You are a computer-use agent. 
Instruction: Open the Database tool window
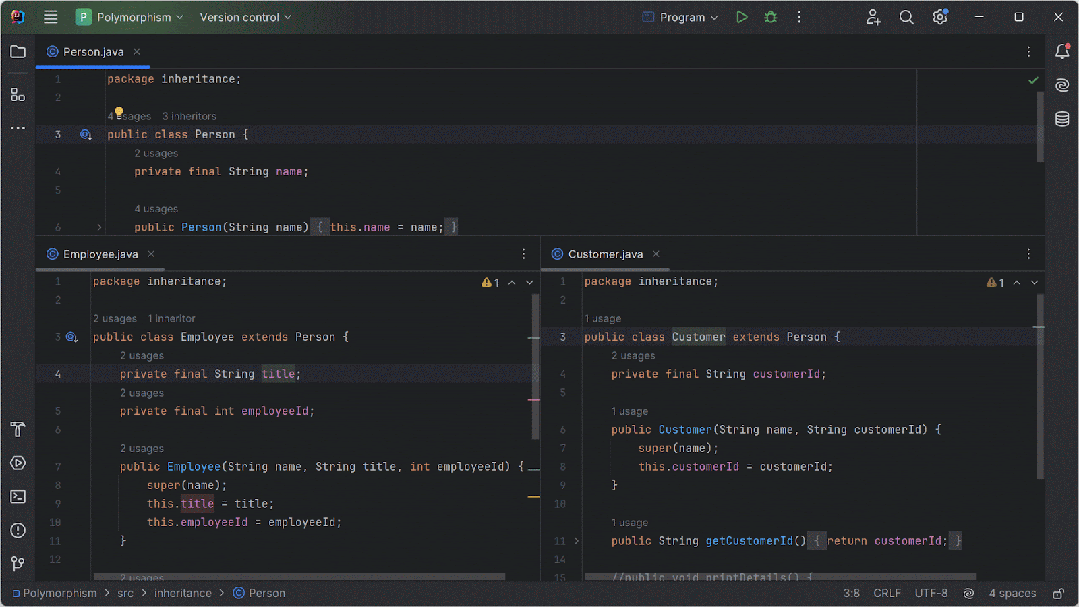point(1062,118)
